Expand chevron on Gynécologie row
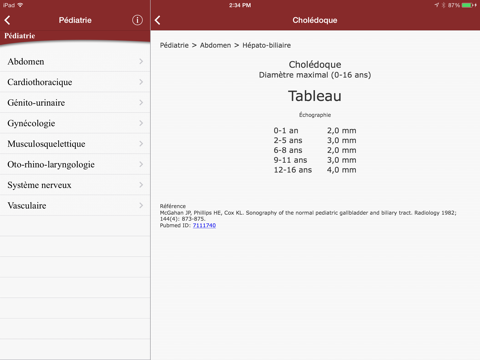 coord(141,123)
